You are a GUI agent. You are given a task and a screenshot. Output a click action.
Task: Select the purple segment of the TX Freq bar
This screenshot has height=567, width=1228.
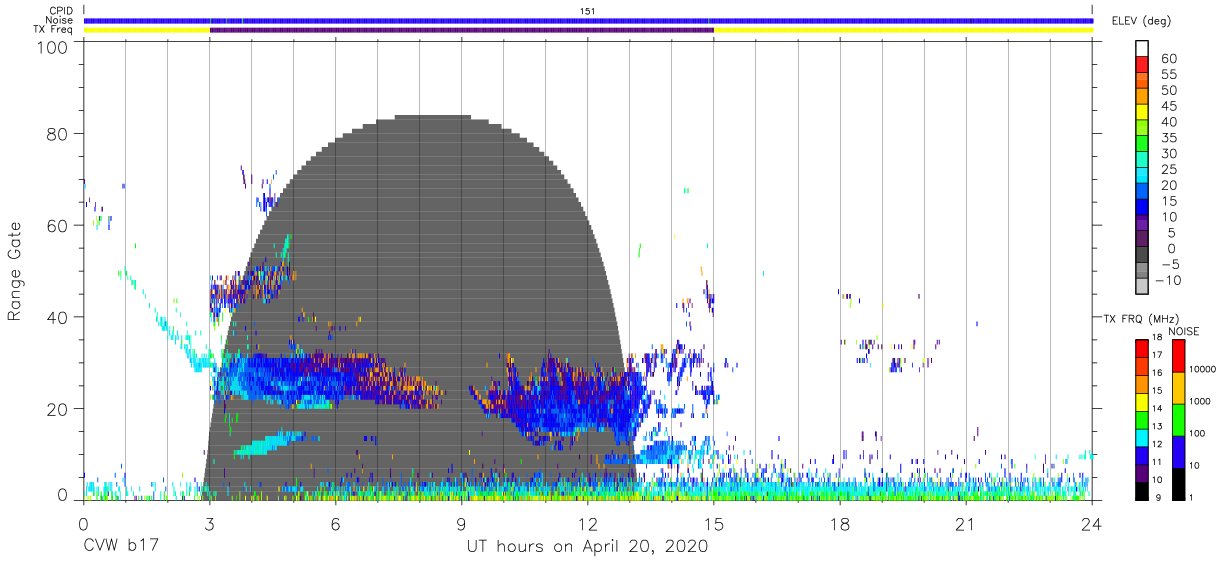point(461,30)
